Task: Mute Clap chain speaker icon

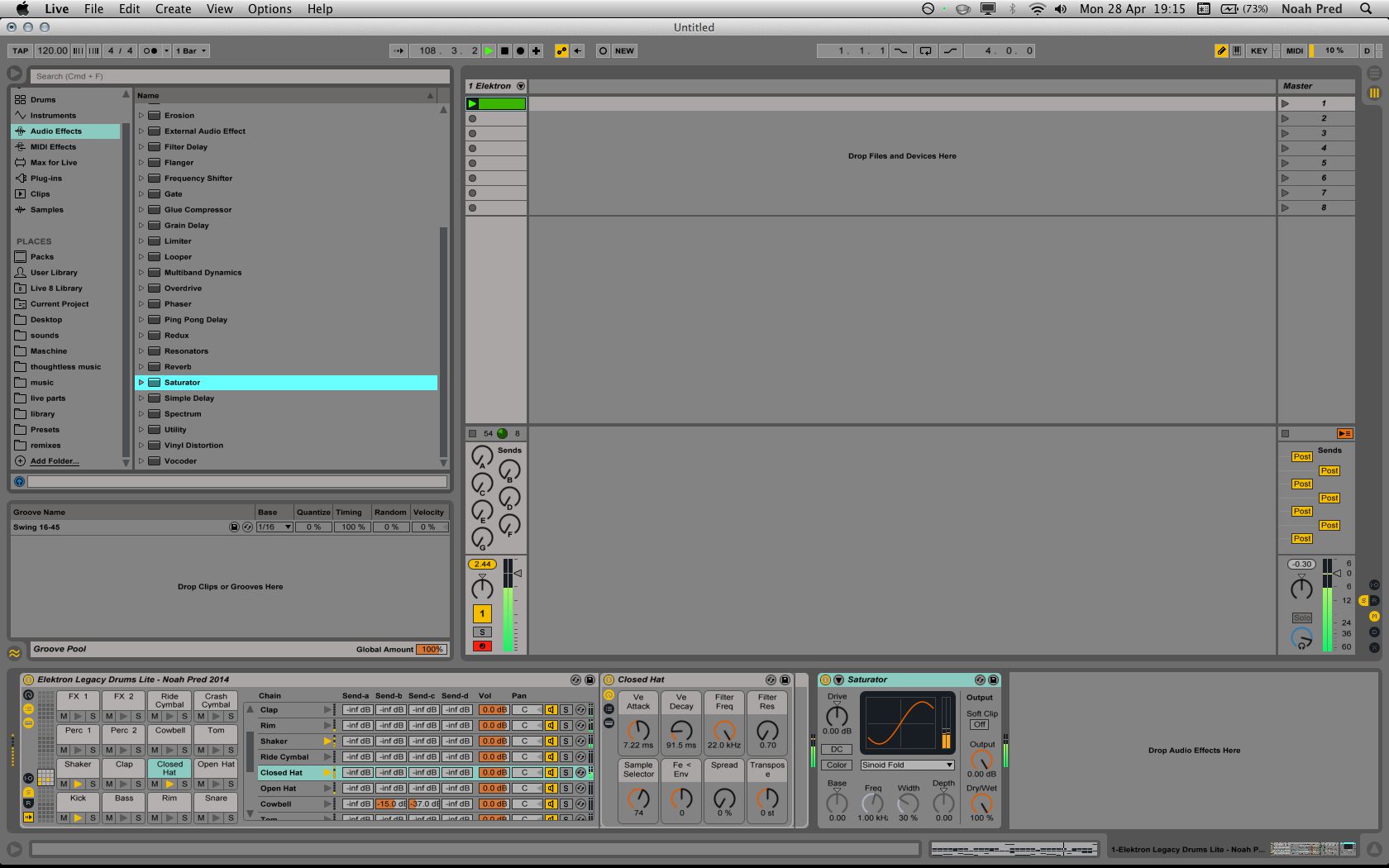Action: (551, 710)
